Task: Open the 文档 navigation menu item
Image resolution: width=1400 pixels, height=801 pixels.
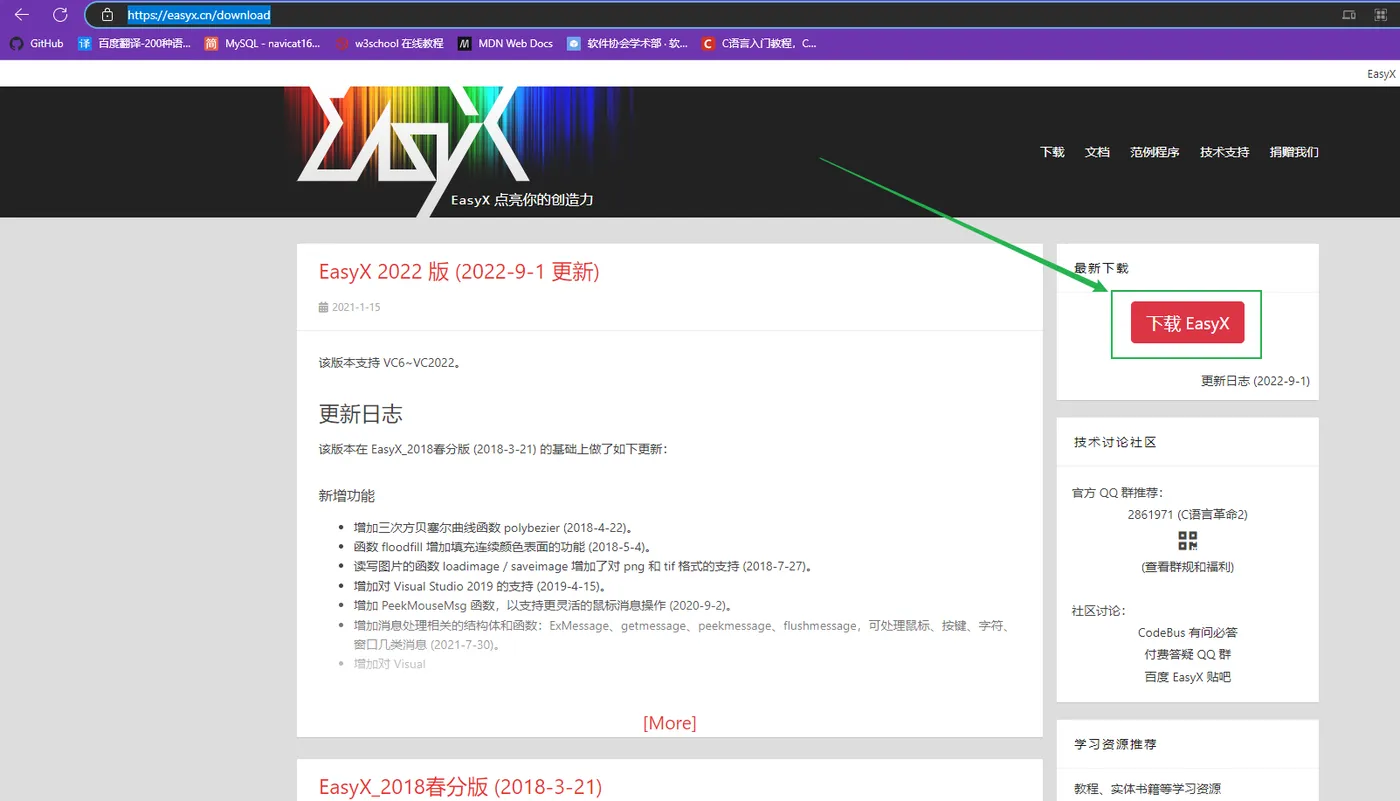Action: click(1097, 152)
